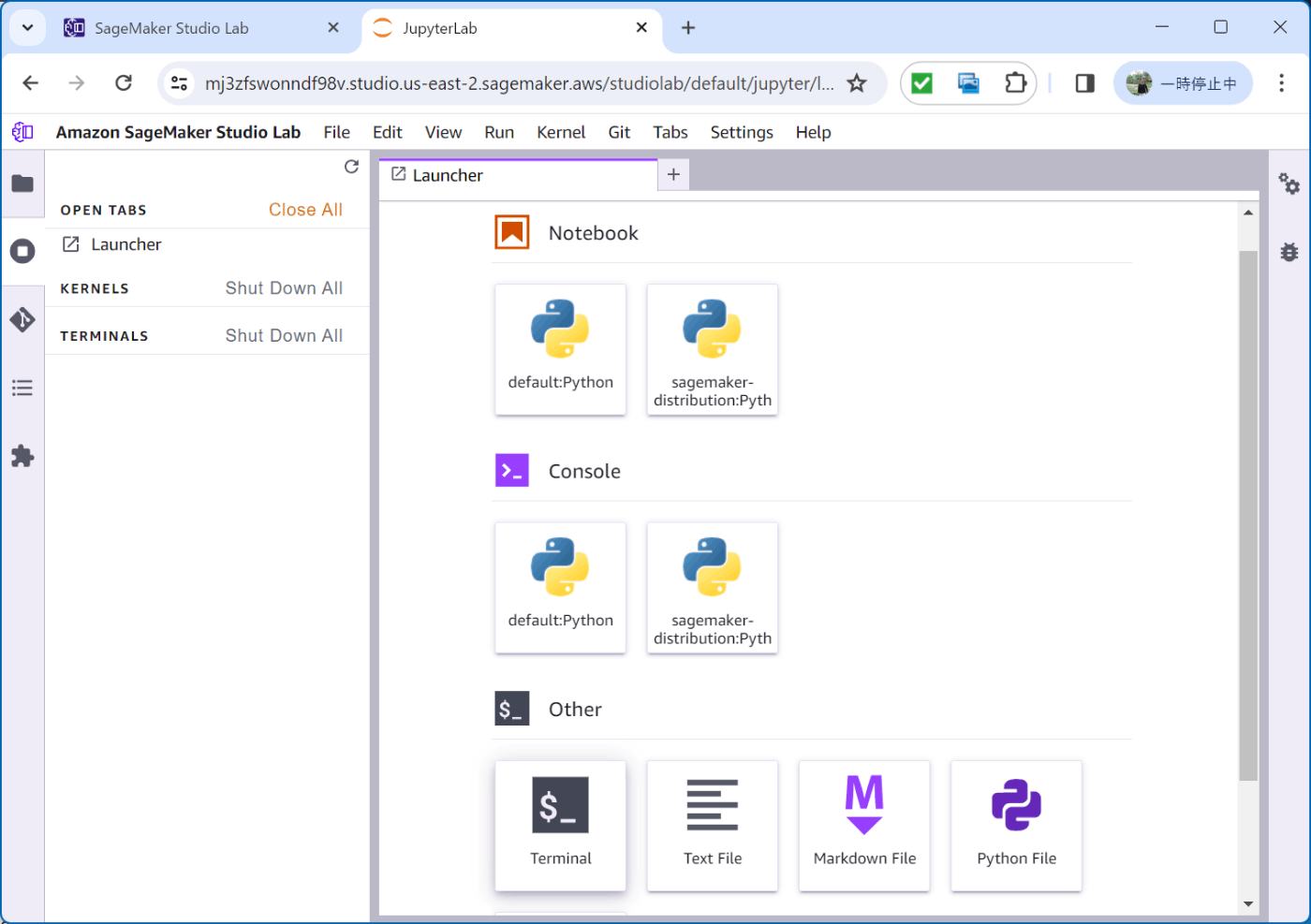Open the Settings menu

point(742,132)
